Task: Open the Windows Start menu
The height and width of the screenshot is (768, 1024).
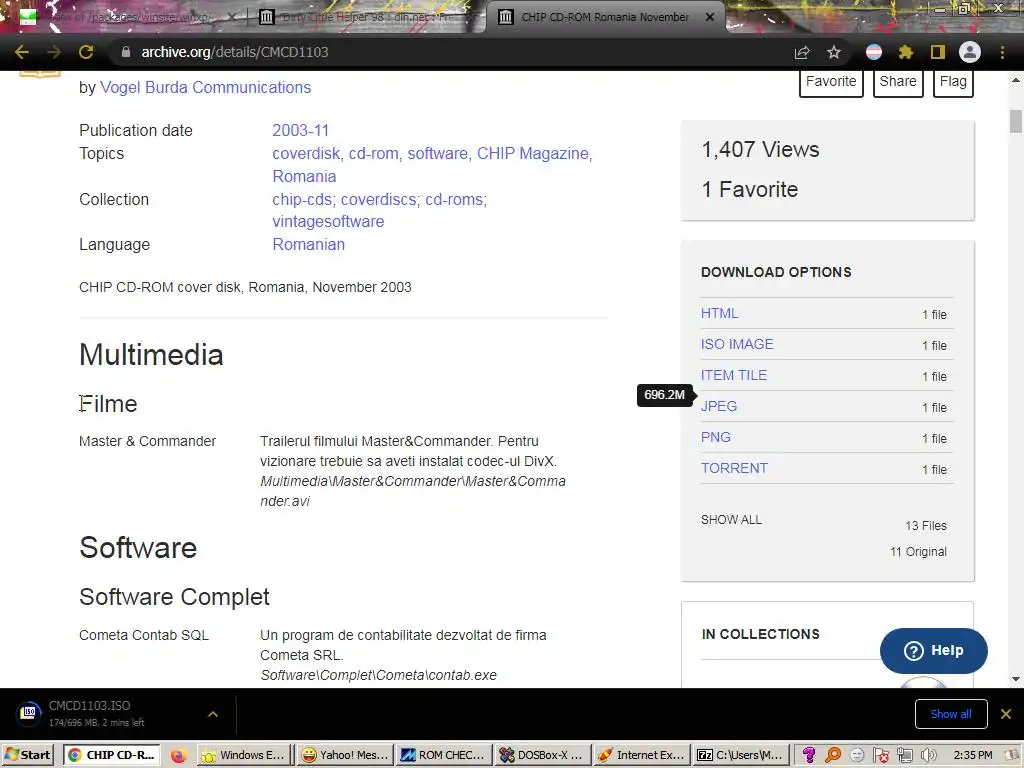Action: [27, 755]
